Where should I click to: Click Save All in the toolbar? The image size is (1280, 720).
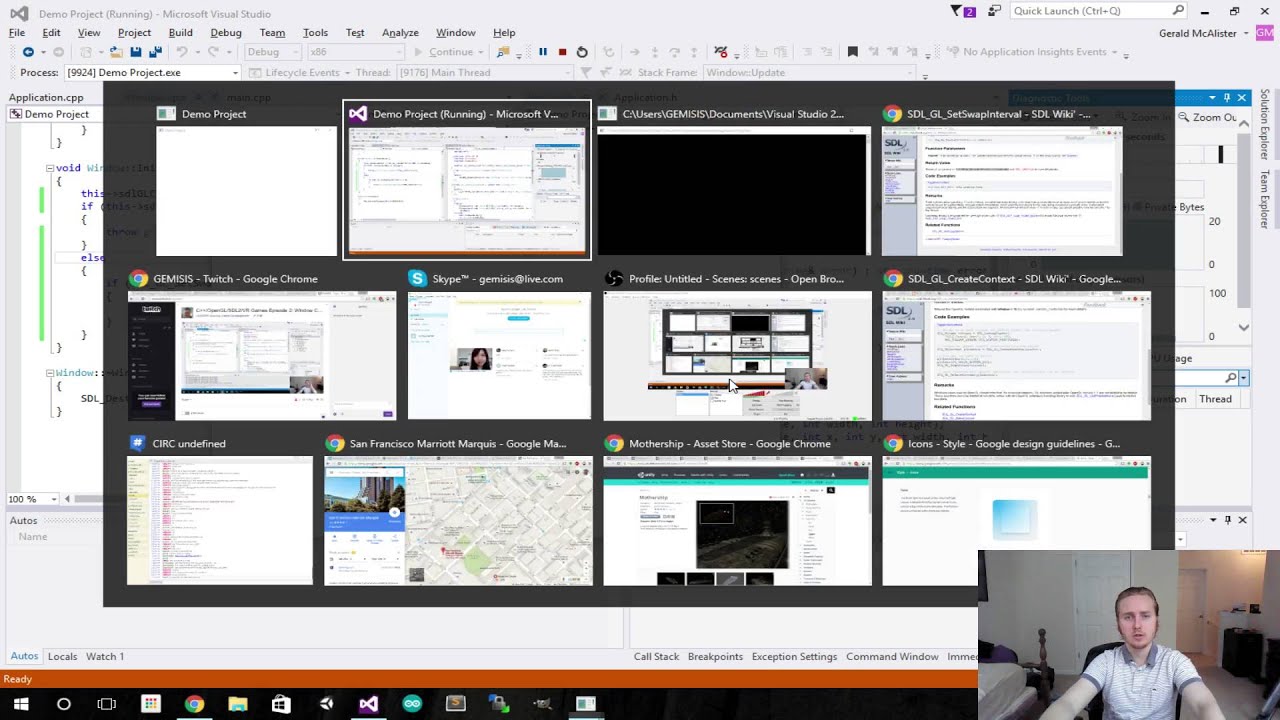(155, 52)
